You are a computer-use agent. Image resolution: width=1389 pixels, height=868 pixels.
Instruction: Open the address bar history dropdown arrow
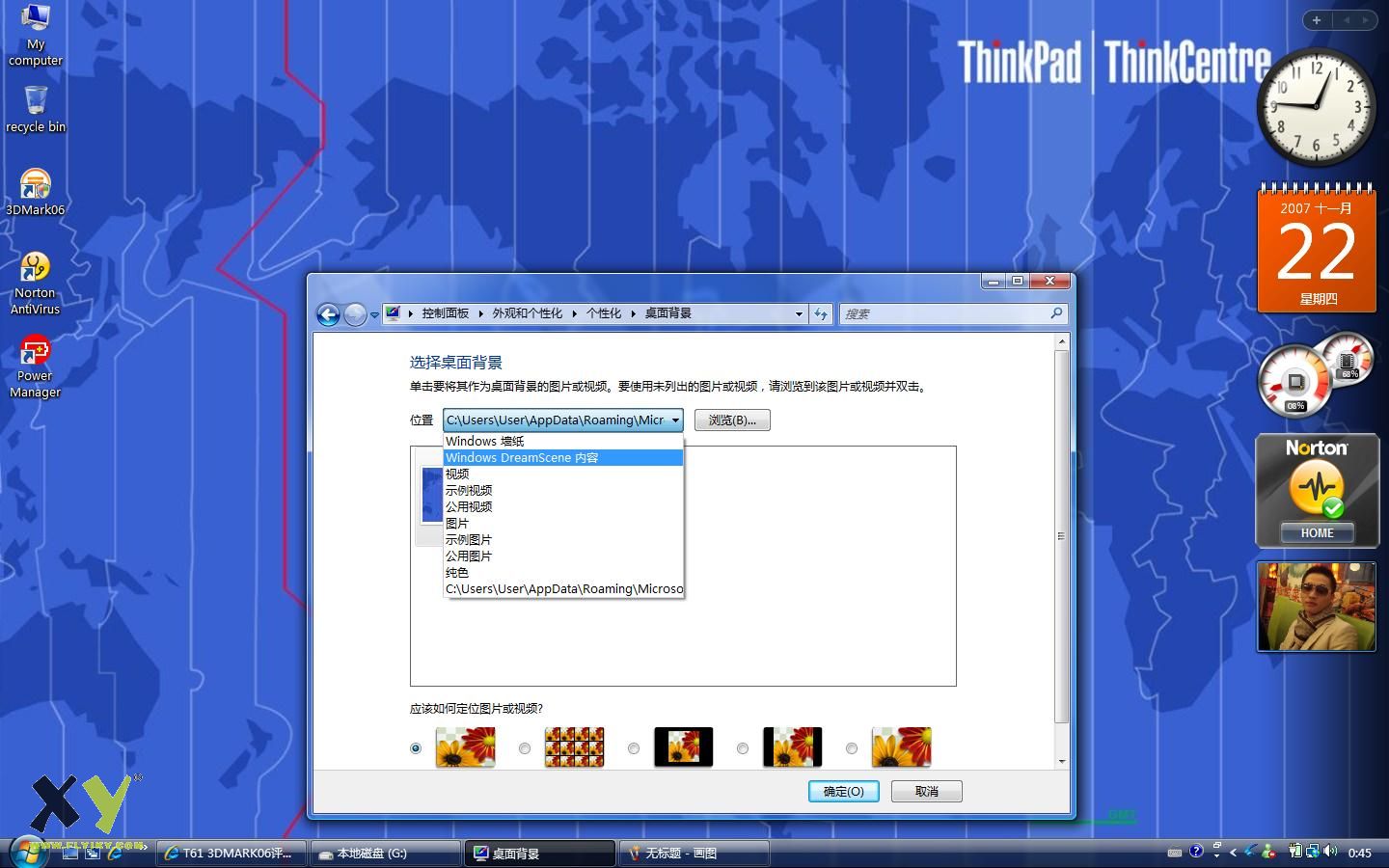pyautogui.click(x=799, y=313)
